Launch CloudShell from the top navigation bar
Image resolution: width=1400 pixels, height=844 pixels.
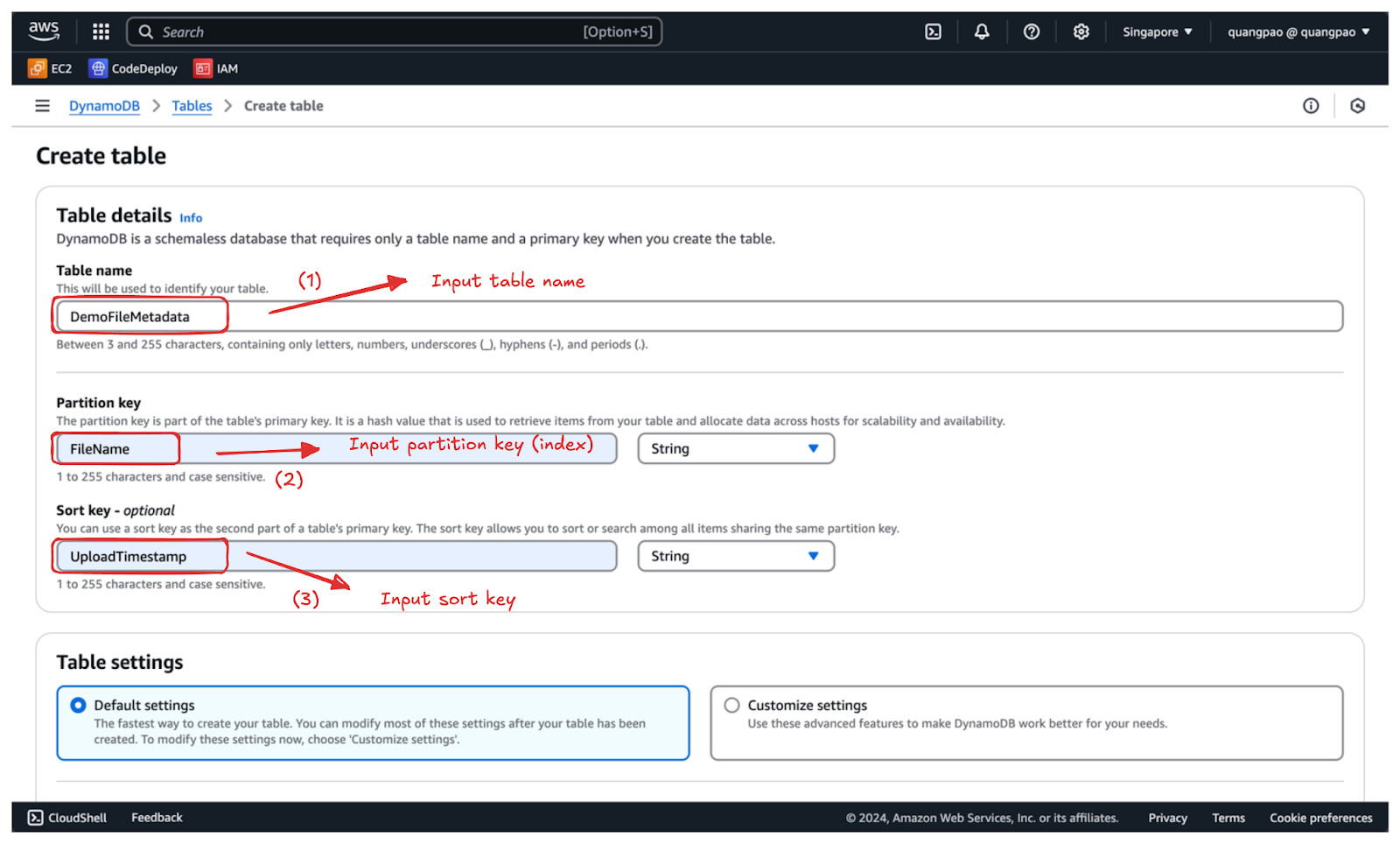[931, 31]
